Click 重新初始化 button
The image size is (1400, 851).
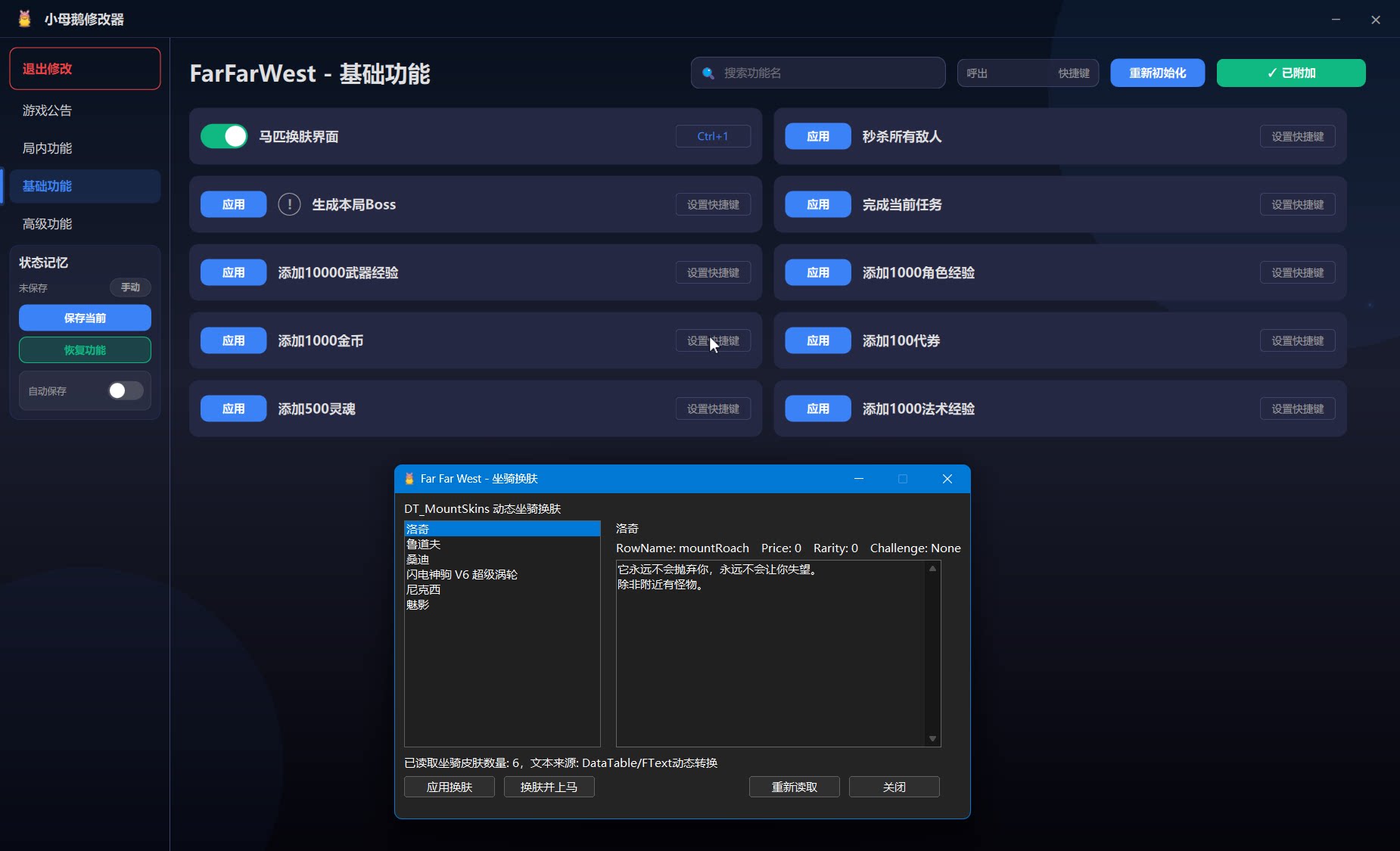coord(1157,73)
